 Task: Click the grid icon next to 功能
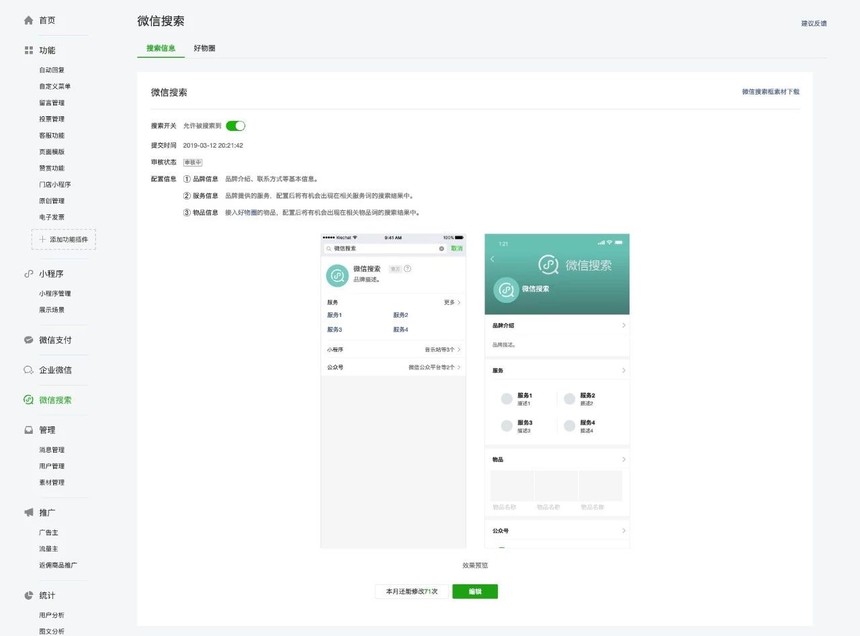(29, 50)
